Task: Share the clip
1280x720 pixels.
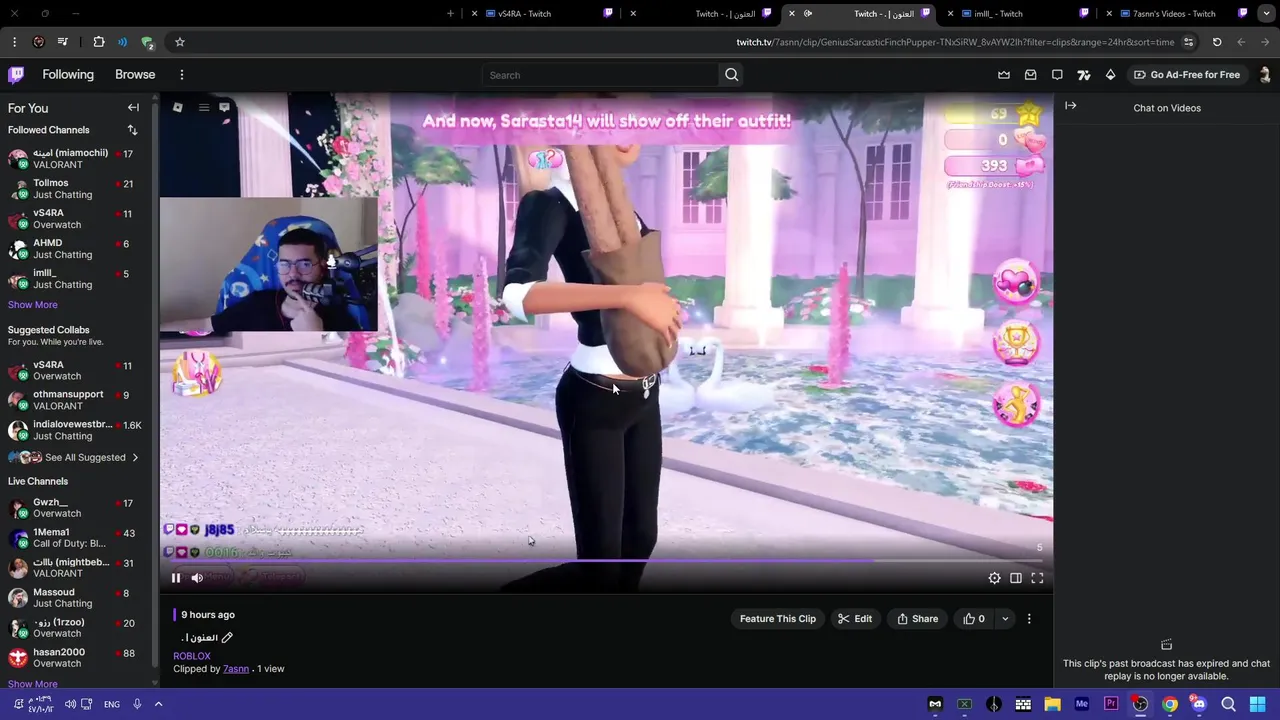Action: click(x=917, y=619)
